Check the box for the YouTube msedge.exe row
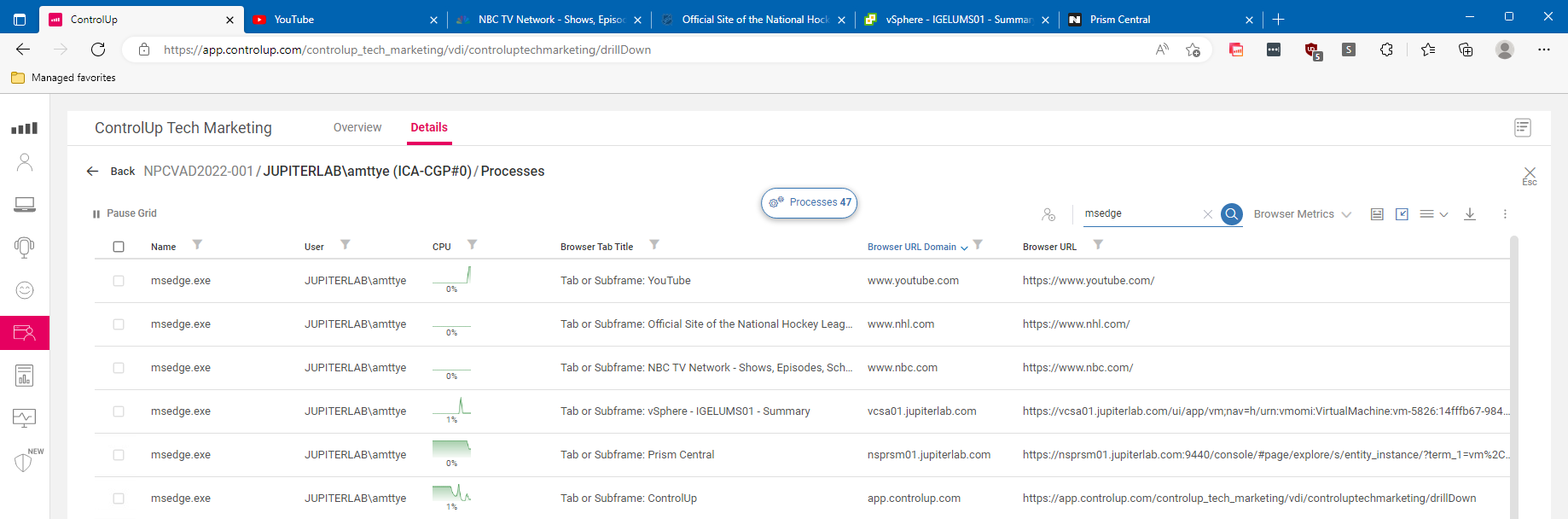Image resolution: width=1568 pixels, height=519 pixels. click(119, 281)
